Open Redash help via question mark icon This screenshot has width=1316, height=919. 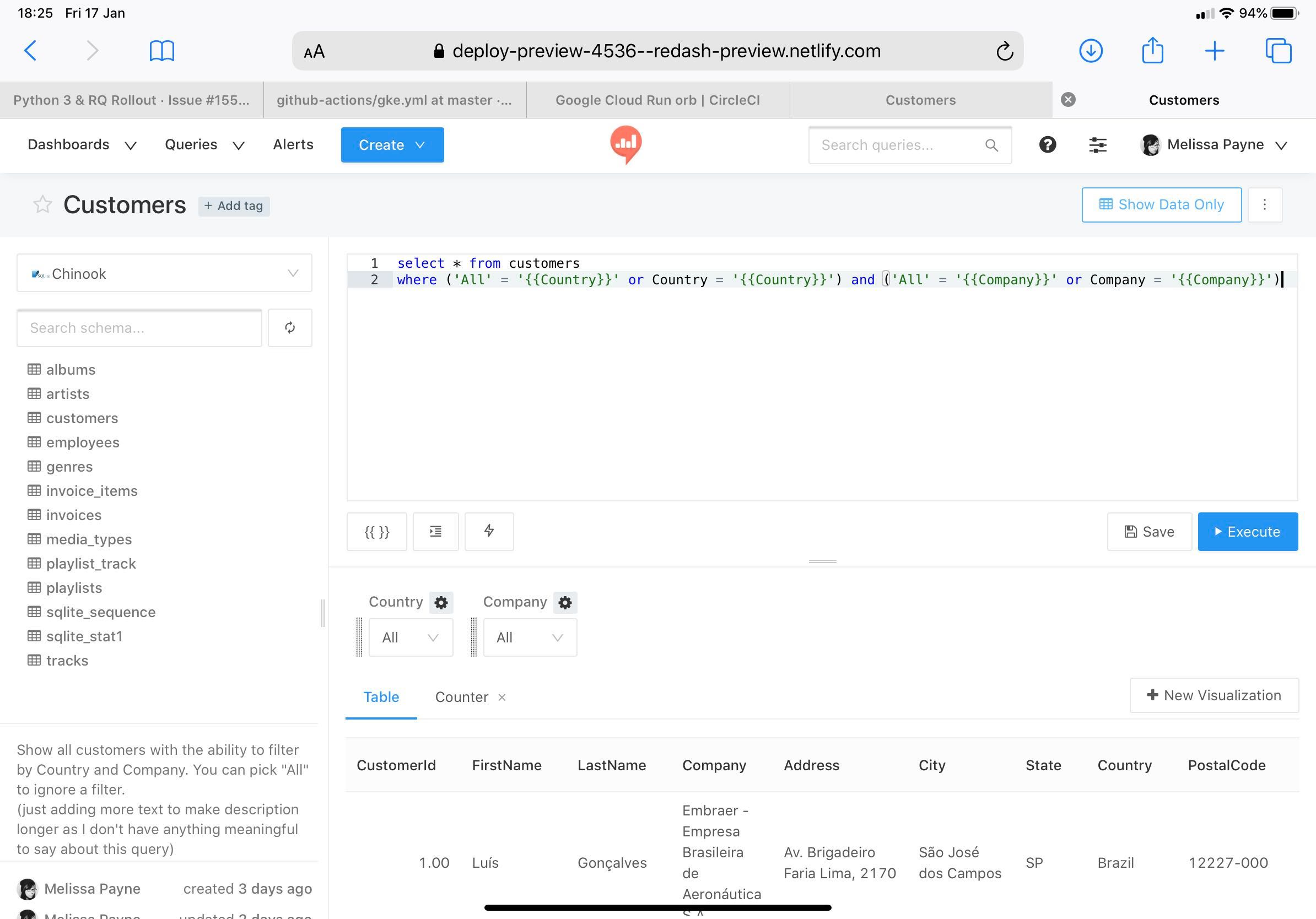pos(1047,145)
